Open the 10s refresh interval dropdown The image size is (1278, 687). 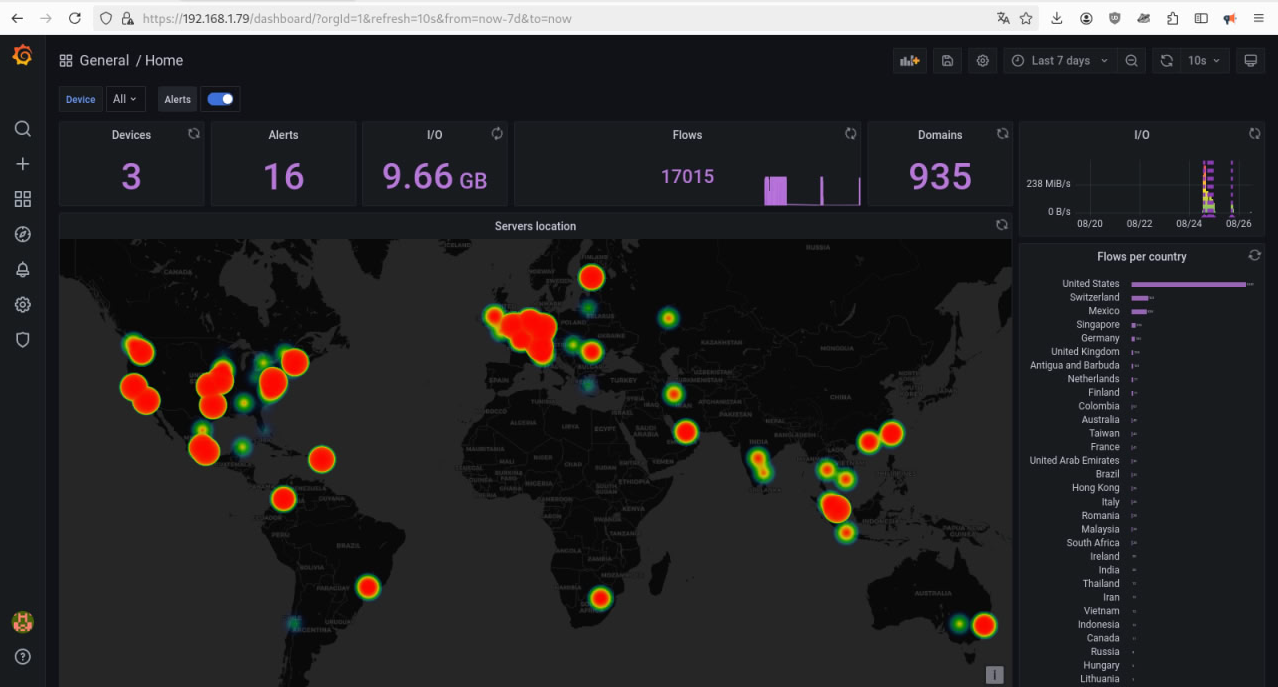(1203, 61)
